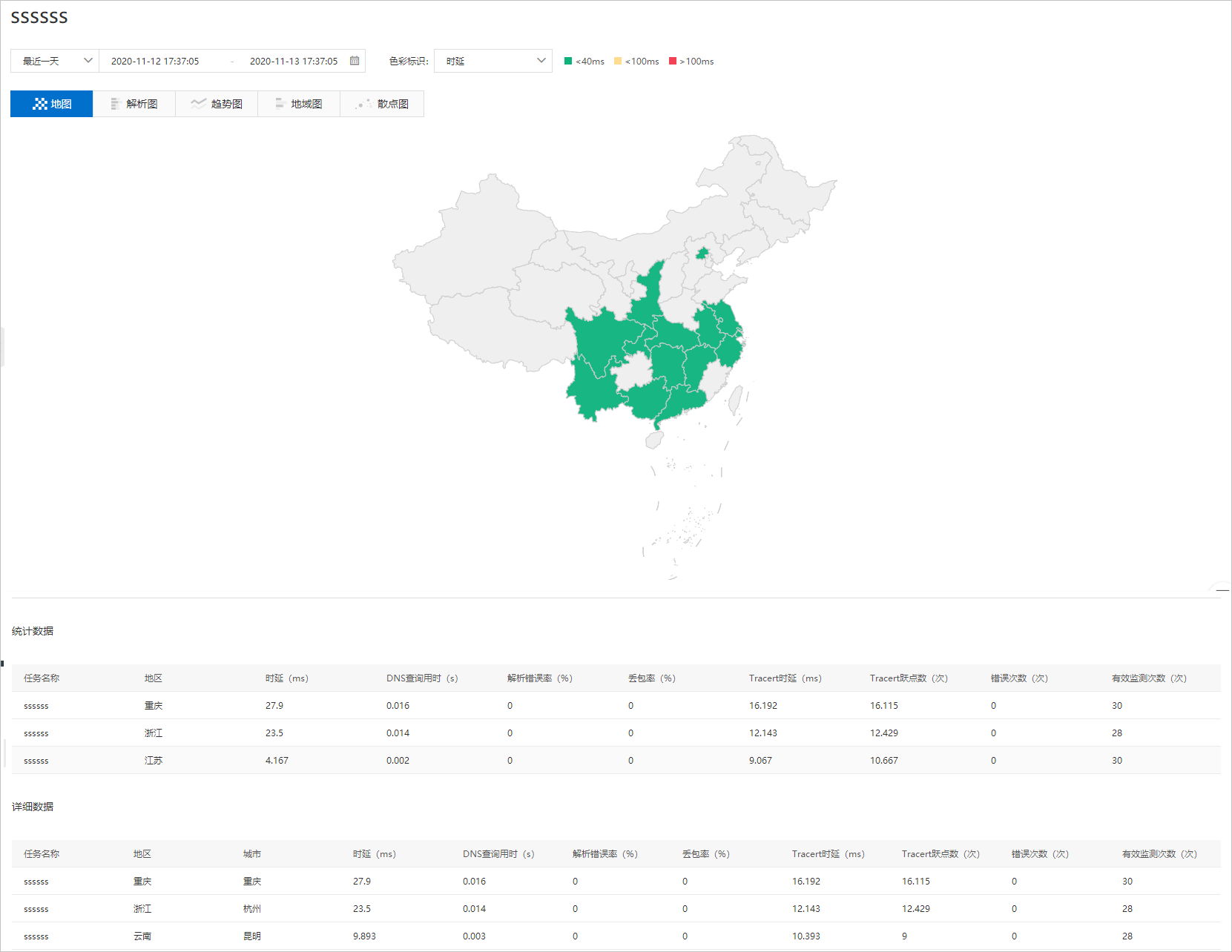
Task: Click the gray Hainan island on the map
Action: pos(654,440)
